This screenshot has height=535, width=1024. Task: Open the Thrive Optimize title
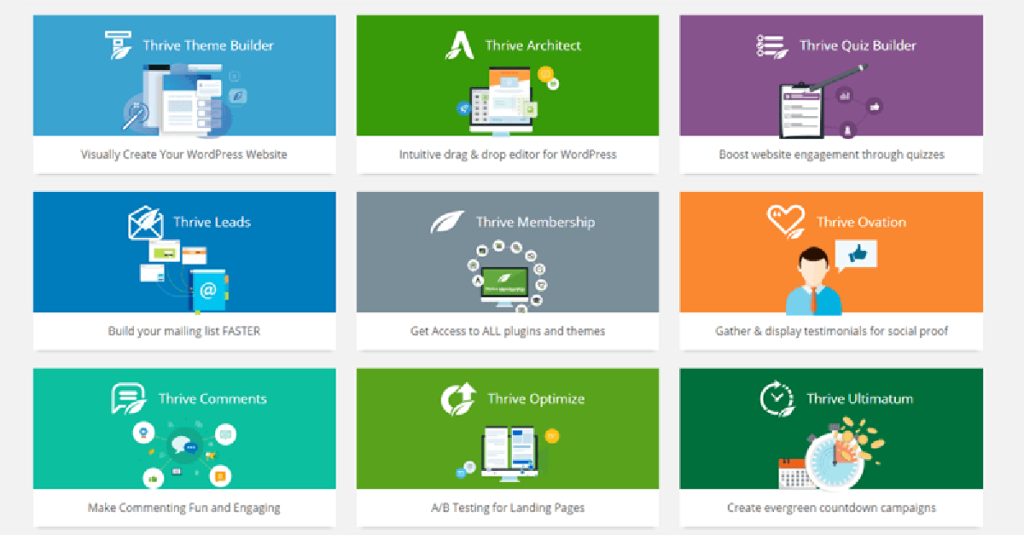click(x=536, y=398)
